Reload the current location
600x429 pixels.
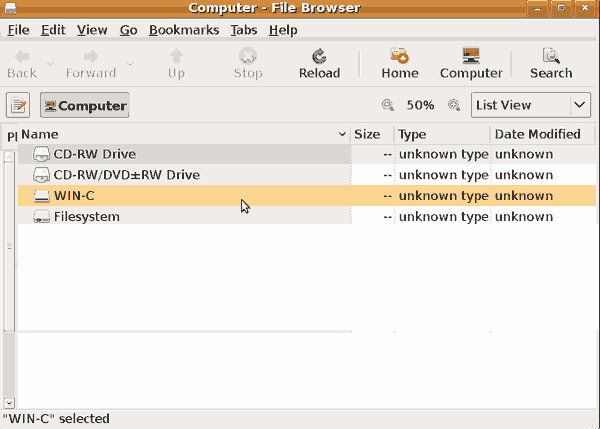pyautogui.click(x=320, y=64)
